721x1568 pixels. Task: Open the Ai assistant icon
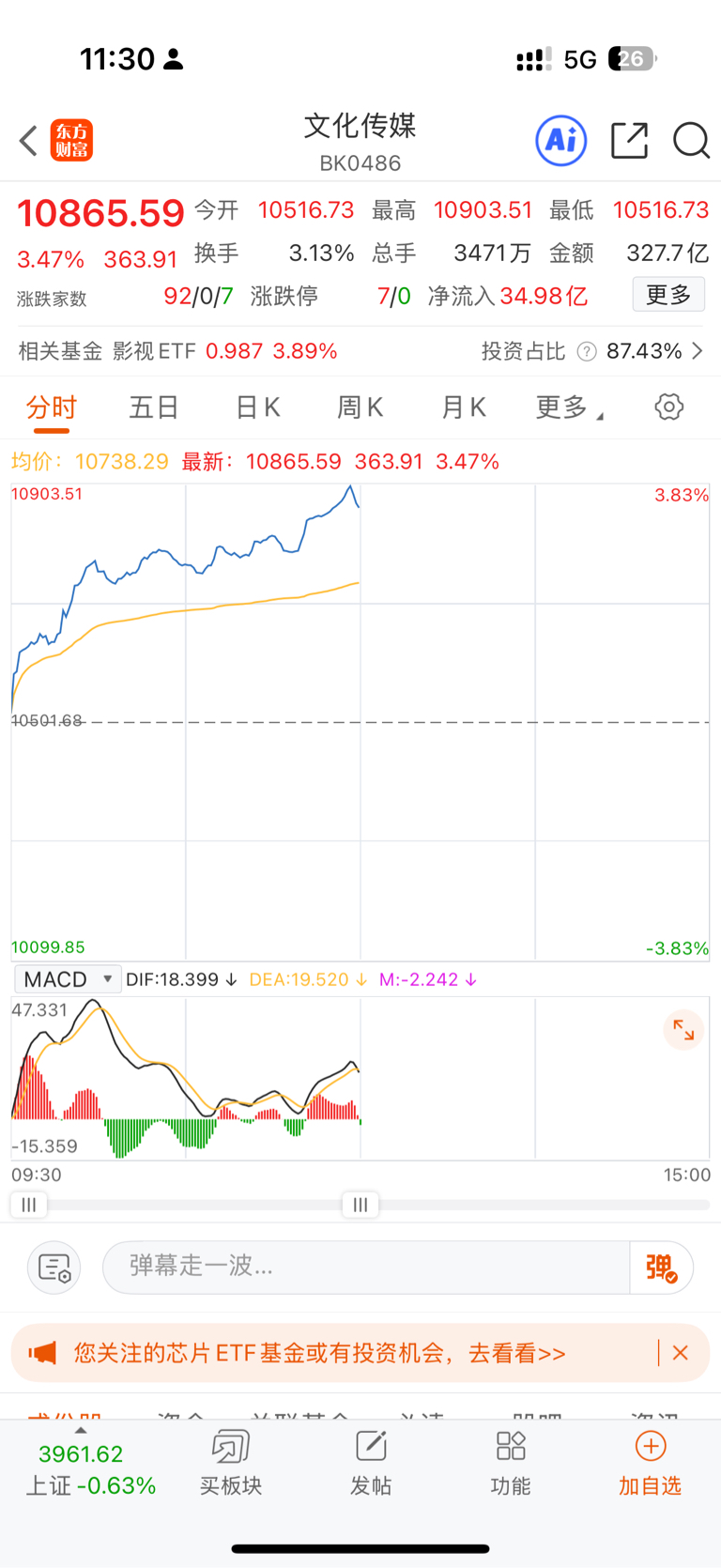click(560, 141)
